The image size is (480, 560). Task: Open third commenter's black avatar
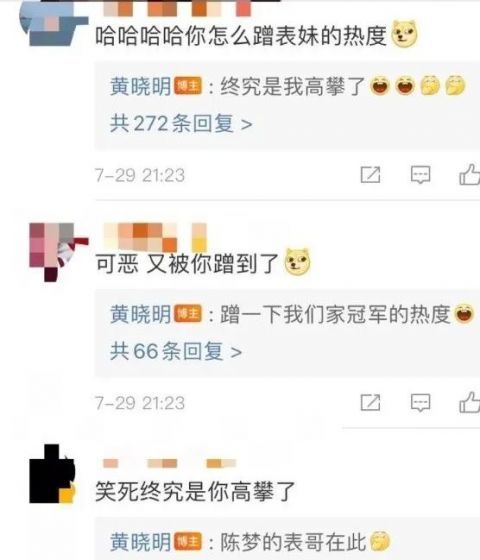(52, 474)
